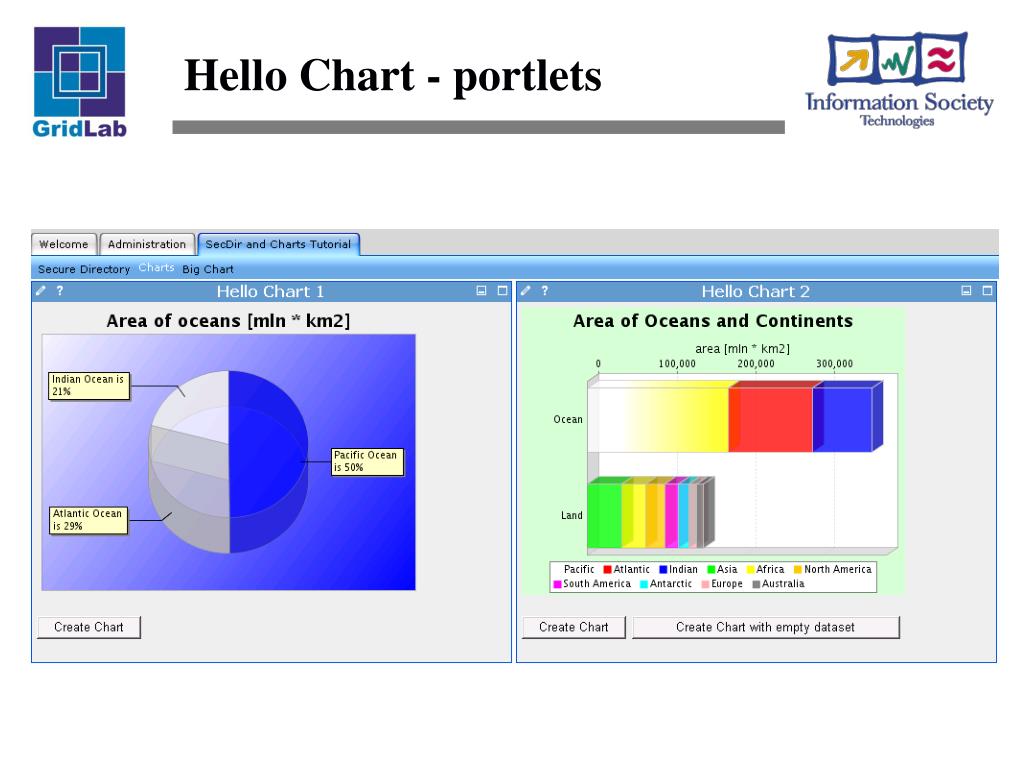This screenshot has width=1024, height=768.
Task: Click the Hello Chart 1 title bar text
Action: point(270,291)
